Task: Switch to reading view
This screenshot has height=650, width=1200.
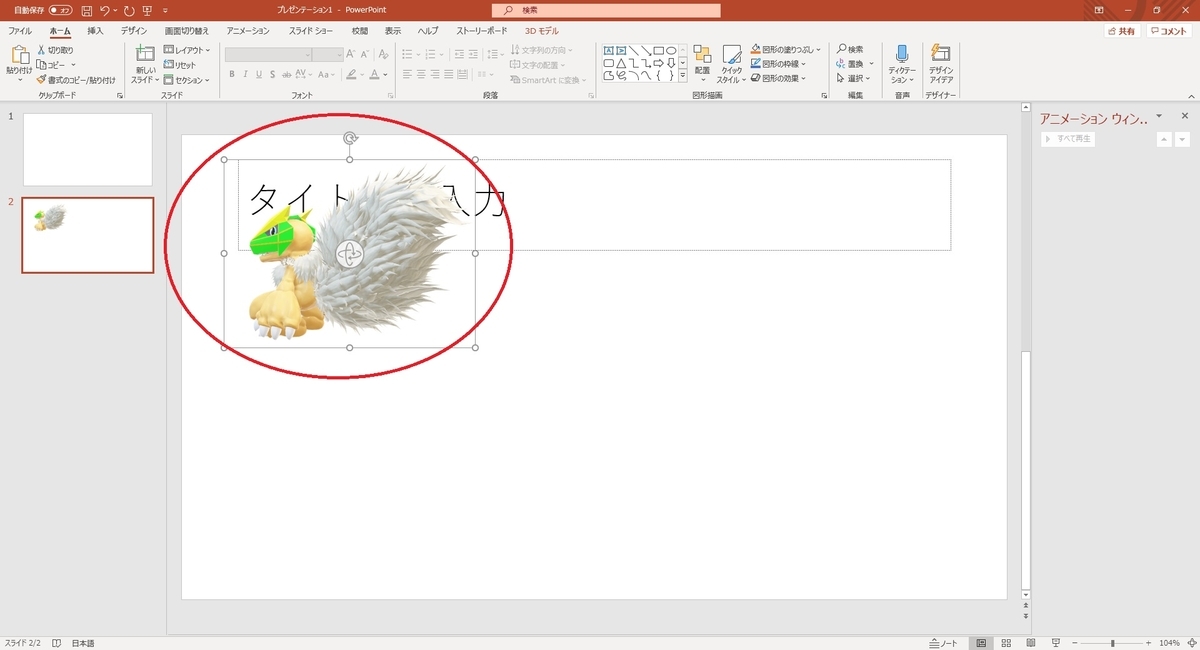Action: (x=1029, y=643)
